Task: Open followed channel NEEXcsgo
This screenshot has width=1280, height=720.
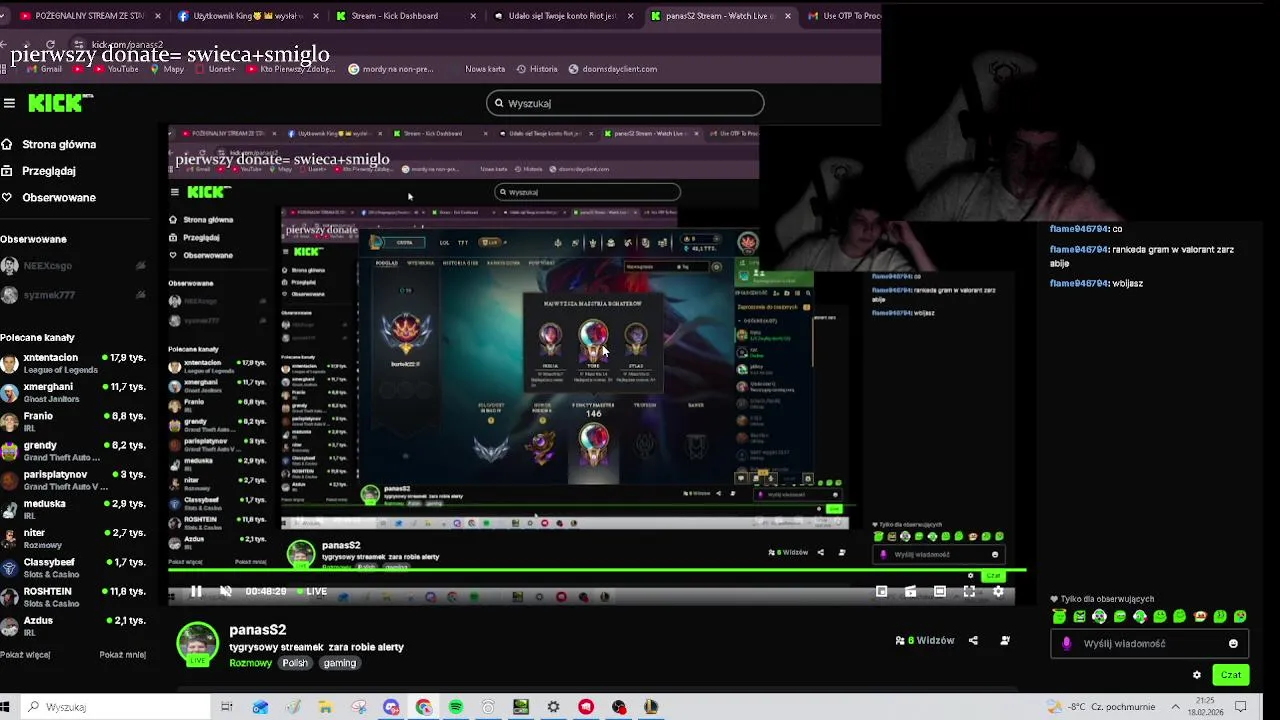Action: 74,266
